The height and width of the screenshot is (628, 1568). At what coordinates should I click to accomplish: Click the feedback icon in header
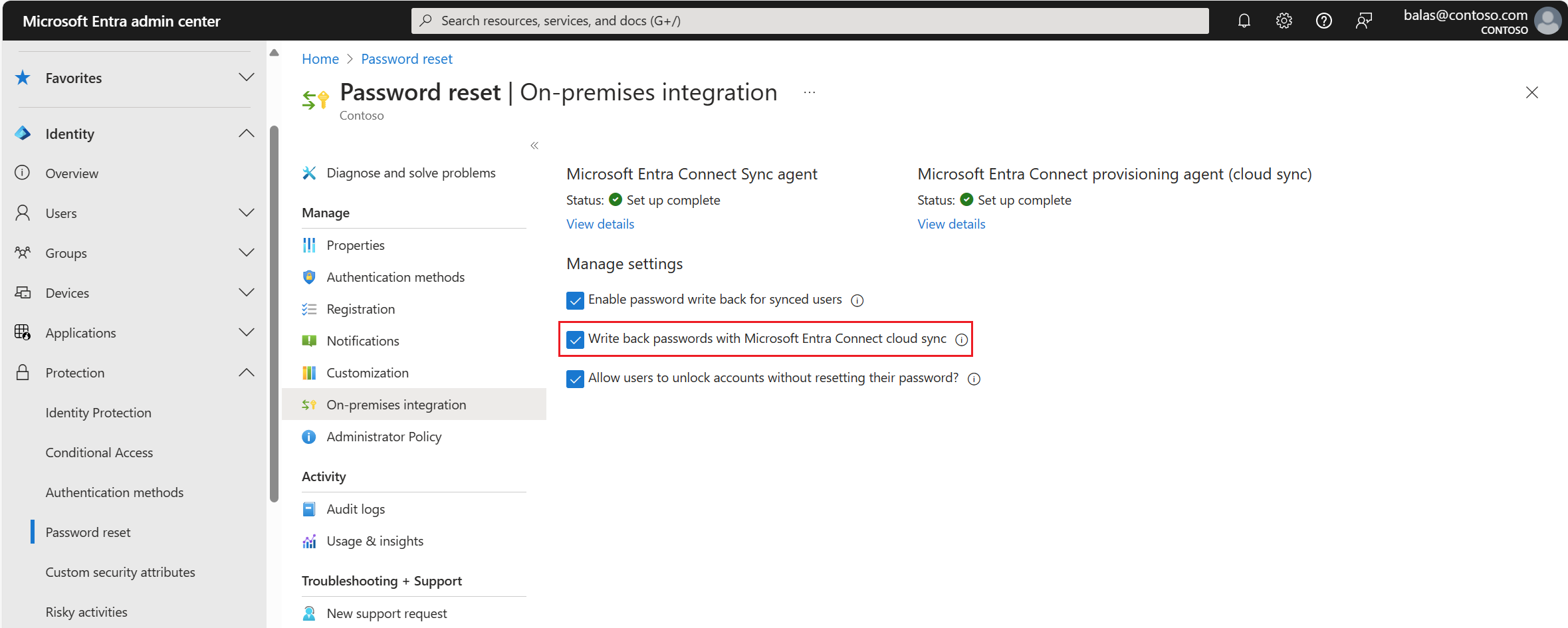(x=1363, y=21)
